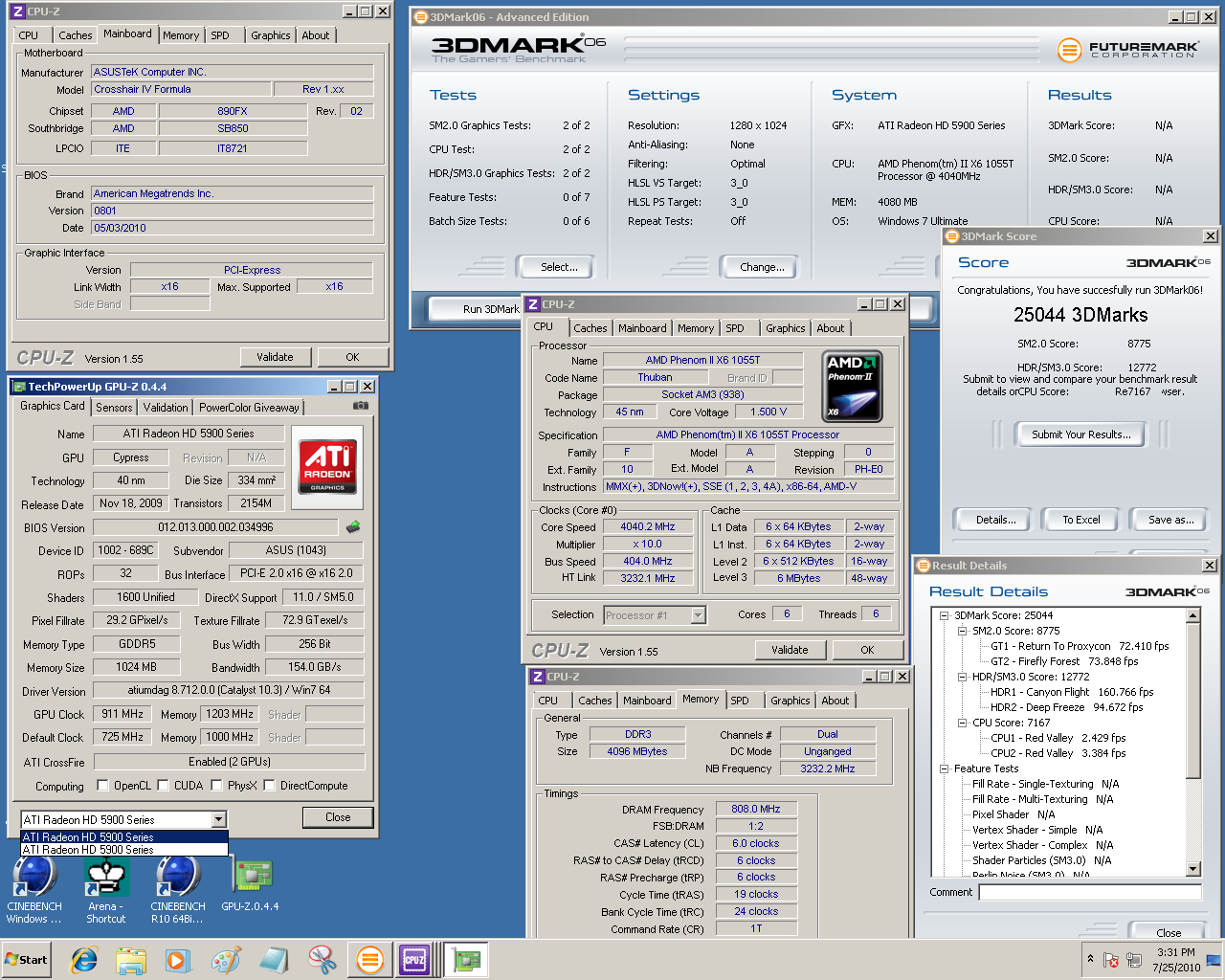Switch to the 3DMark06 orange taskbar icon
The height and width of the screenshot is (980, 1225).
click(x=369, y=960)
